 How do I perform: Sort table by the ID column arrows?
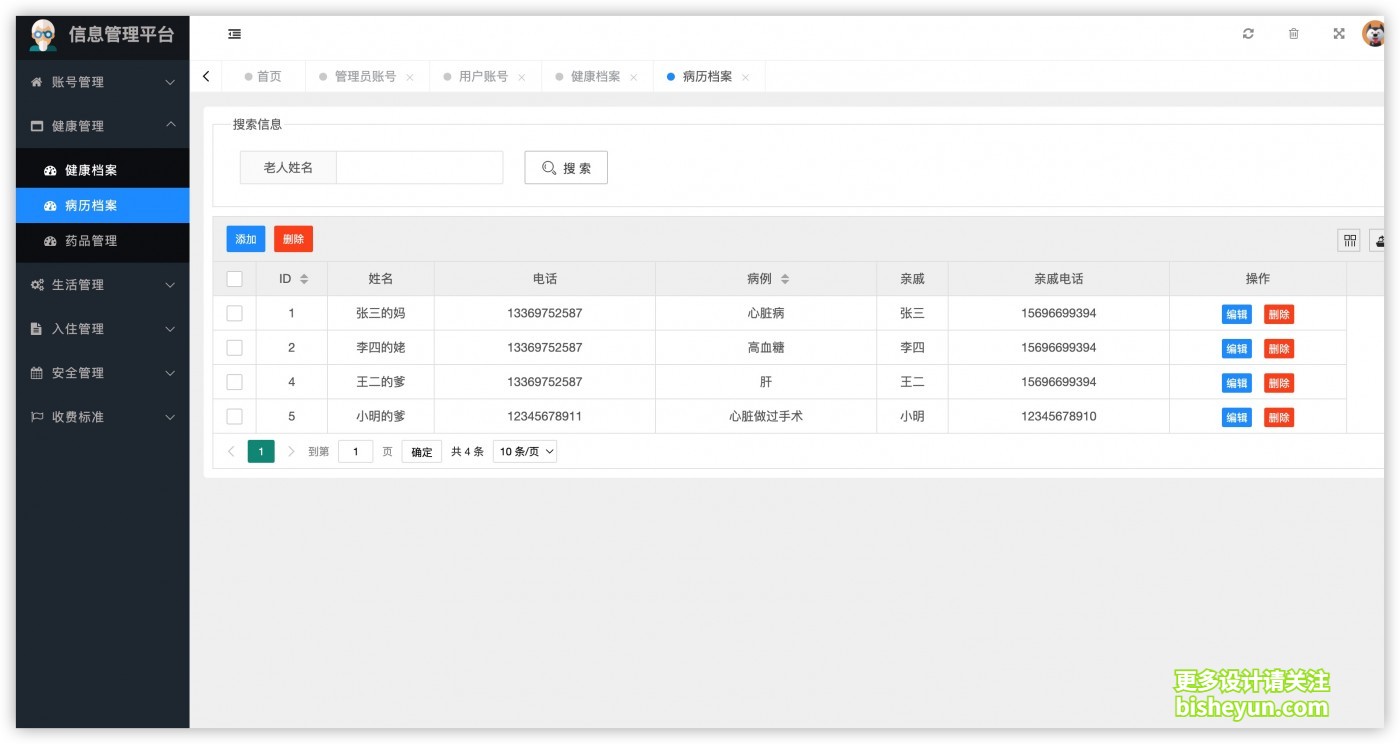(x=304, y=279)
